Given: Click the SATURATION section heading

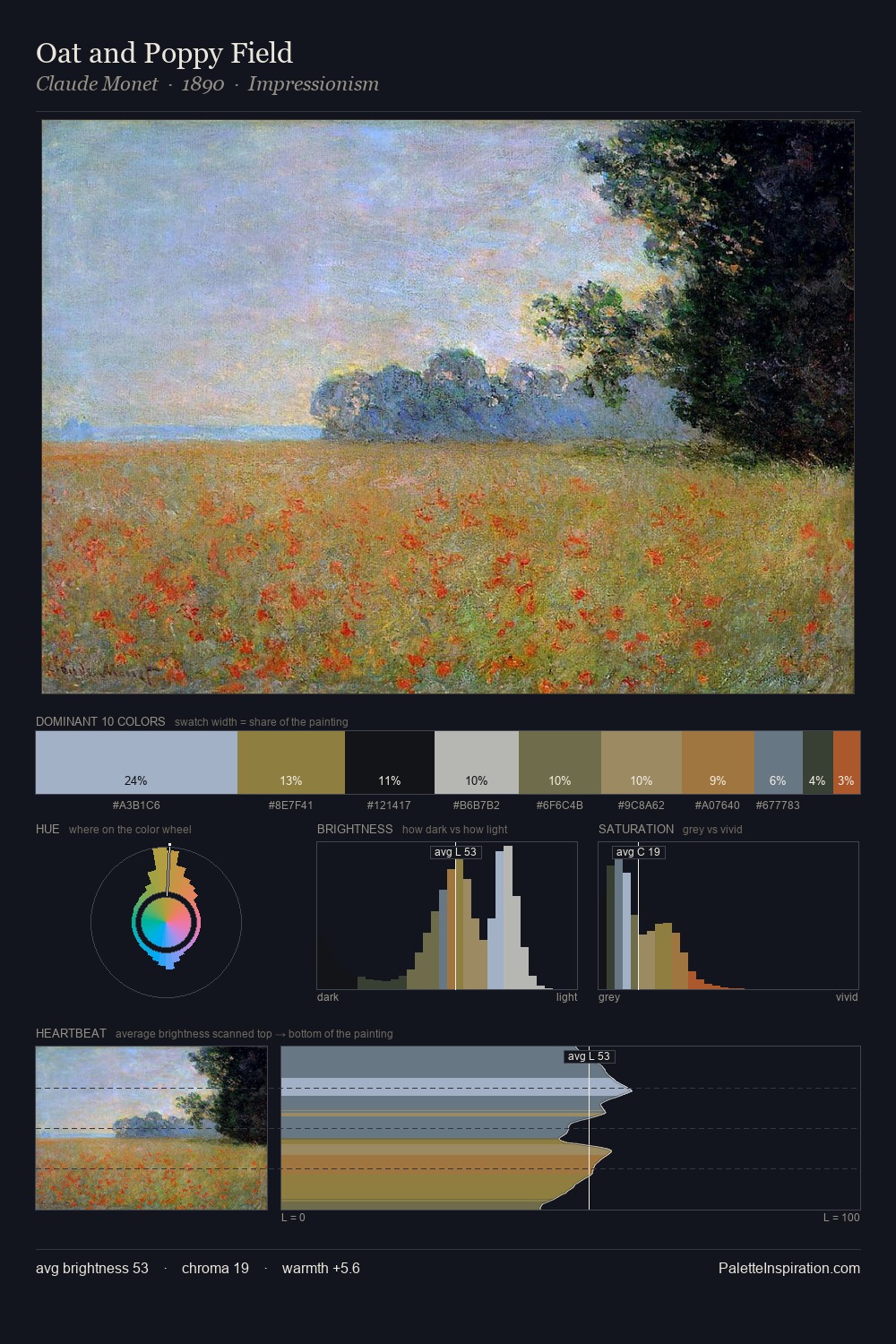Looking at the screenshot, I should [636, 829].
